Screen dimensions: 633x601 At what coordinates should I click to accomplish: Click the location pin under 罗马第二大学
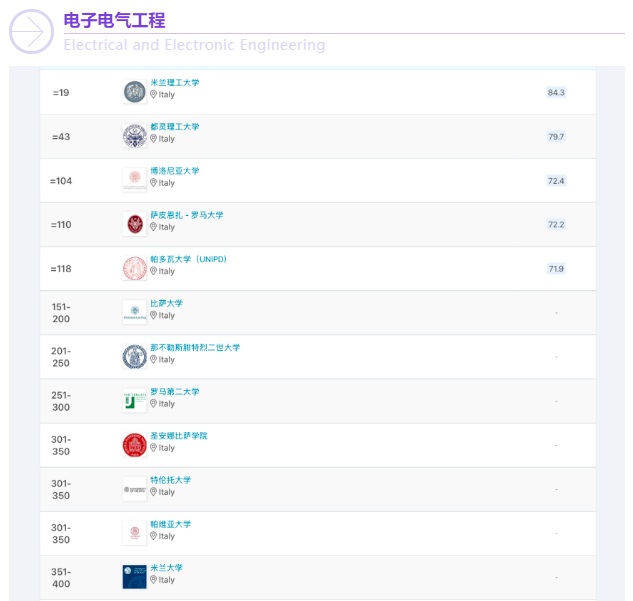tap(153, 403)
